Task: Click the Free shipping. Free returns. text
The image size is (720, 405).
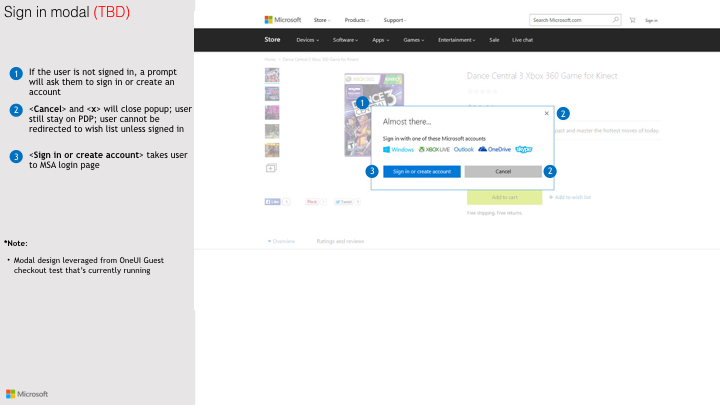Action: (x=495, y=213)
